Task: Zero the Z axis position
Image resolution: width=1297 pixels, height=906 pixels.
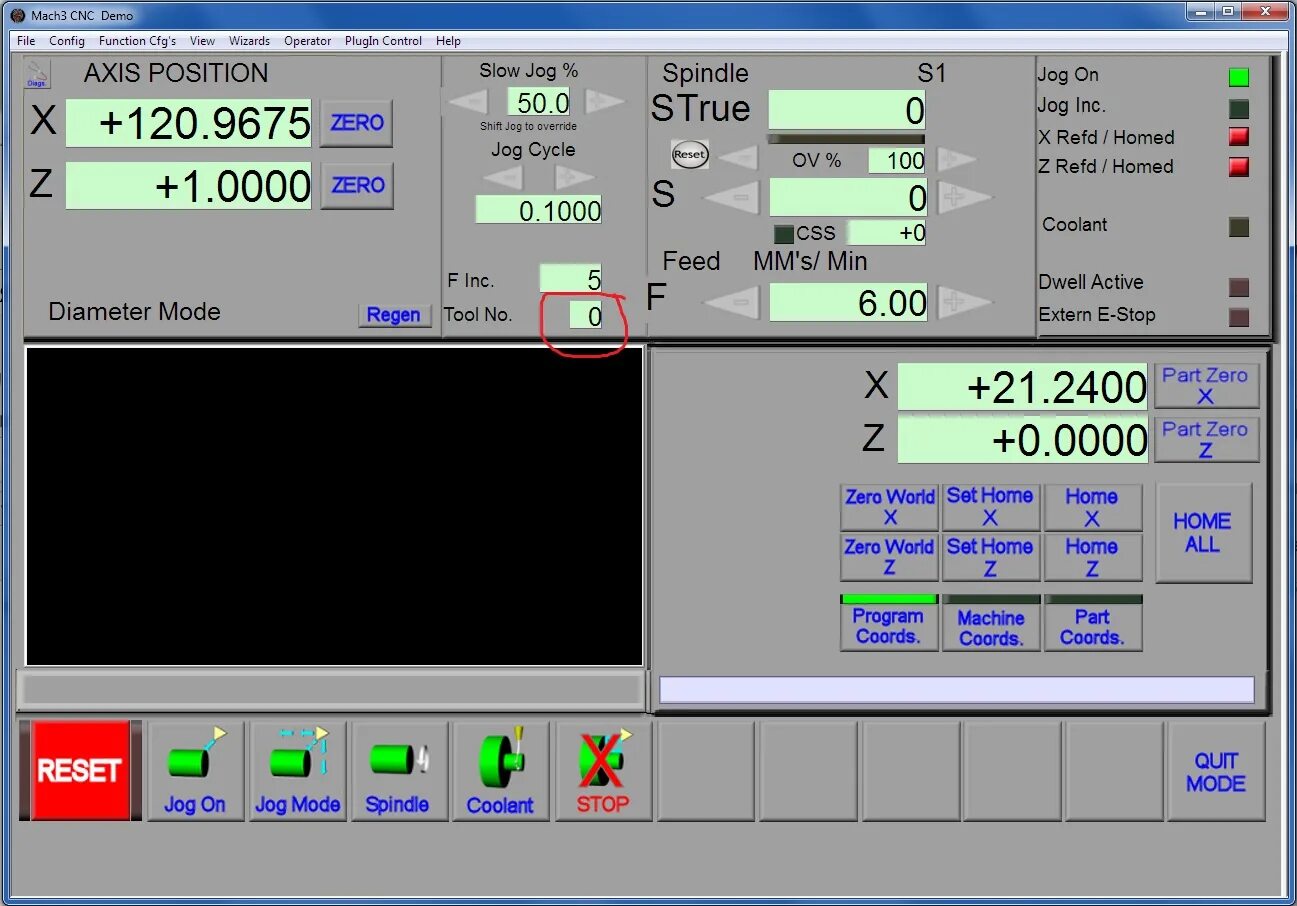Action: pos(357,185)
